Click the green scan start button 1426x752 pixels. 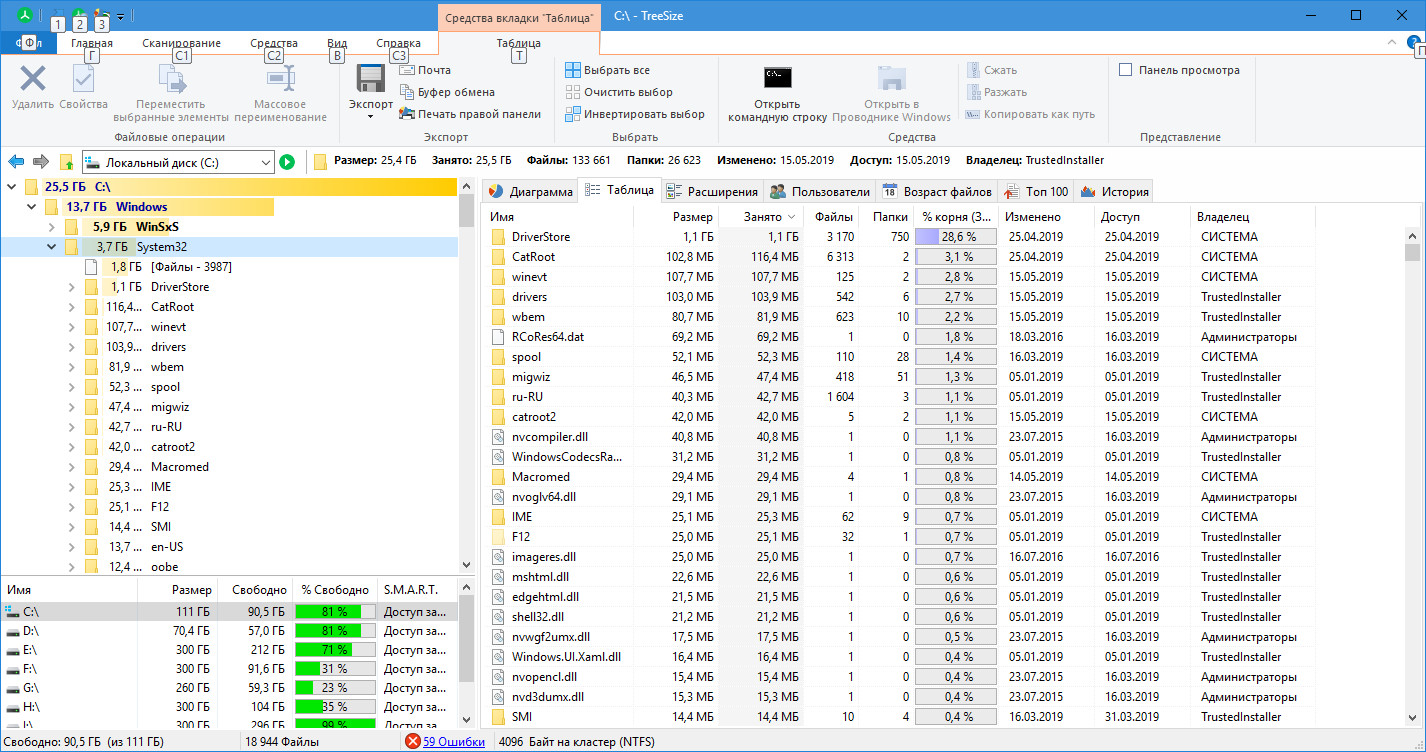click(x=287, y=162)
